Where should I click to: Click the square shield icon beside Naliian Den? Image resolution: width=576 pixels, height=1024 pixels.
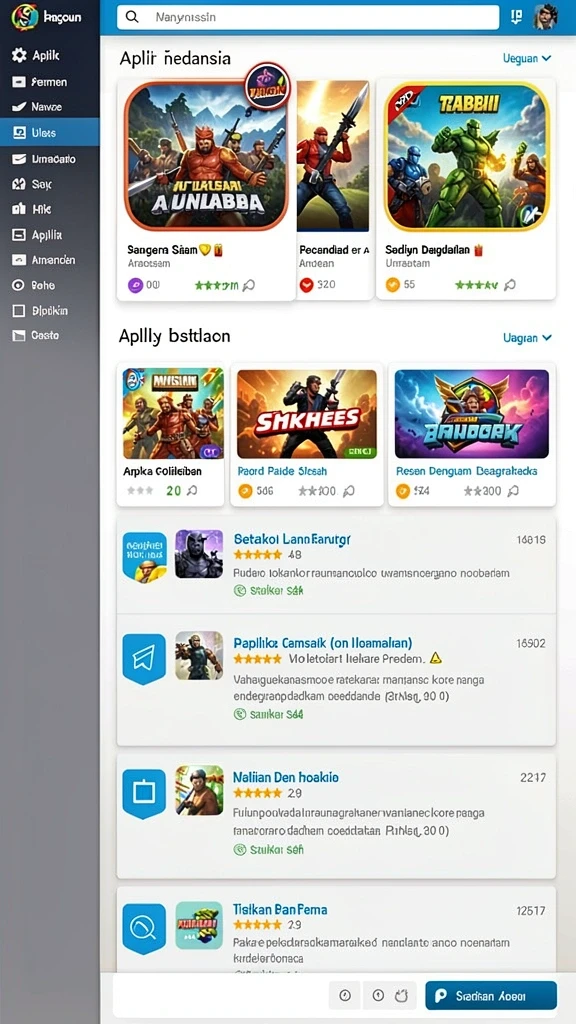point(144,793)
